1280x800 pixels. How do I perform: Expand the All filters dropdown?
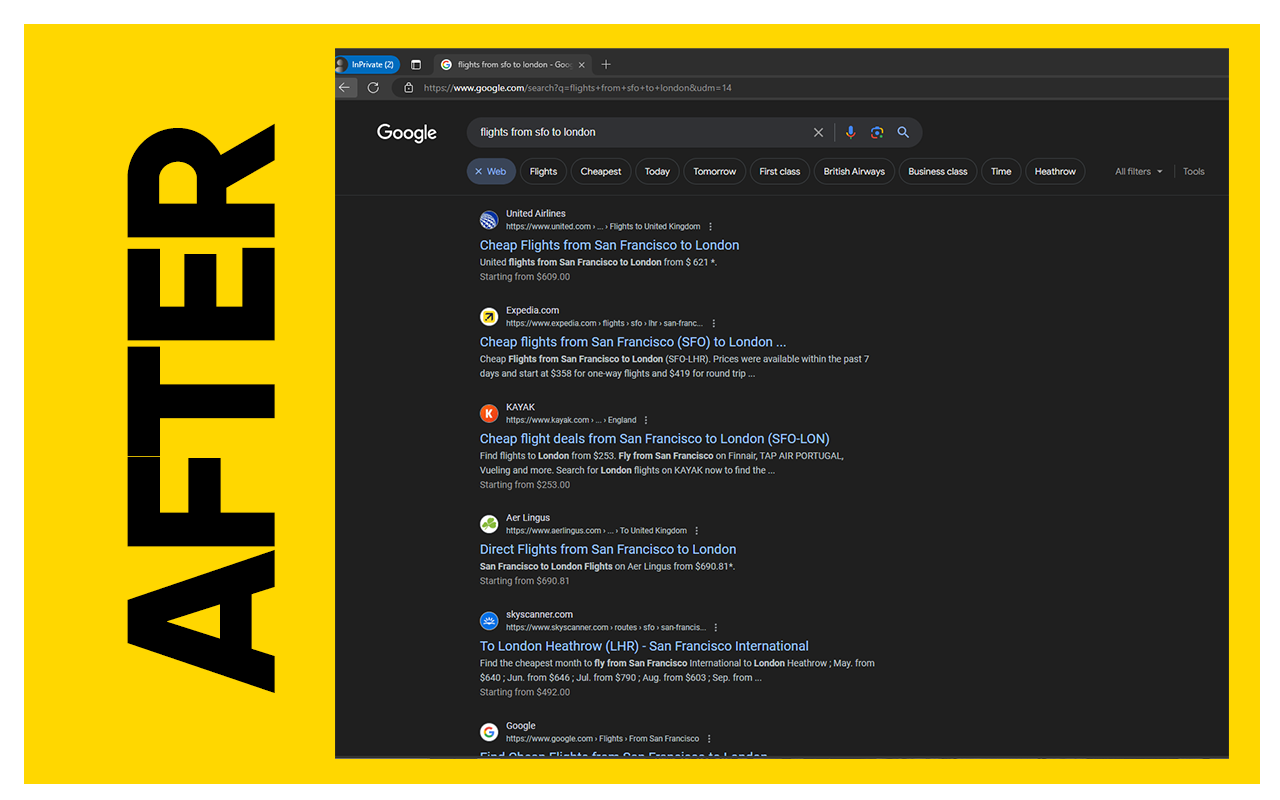click(1139, 171)
